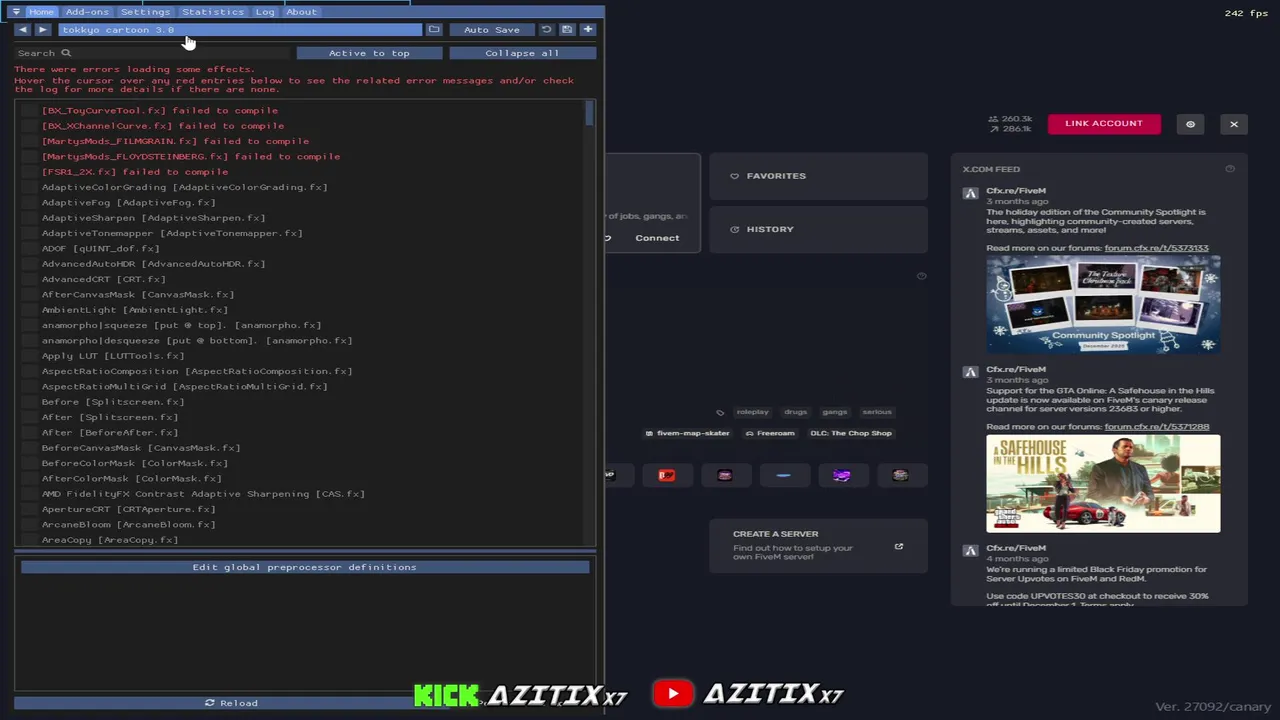Click X.COM FEED help icon

point(1230,169)
